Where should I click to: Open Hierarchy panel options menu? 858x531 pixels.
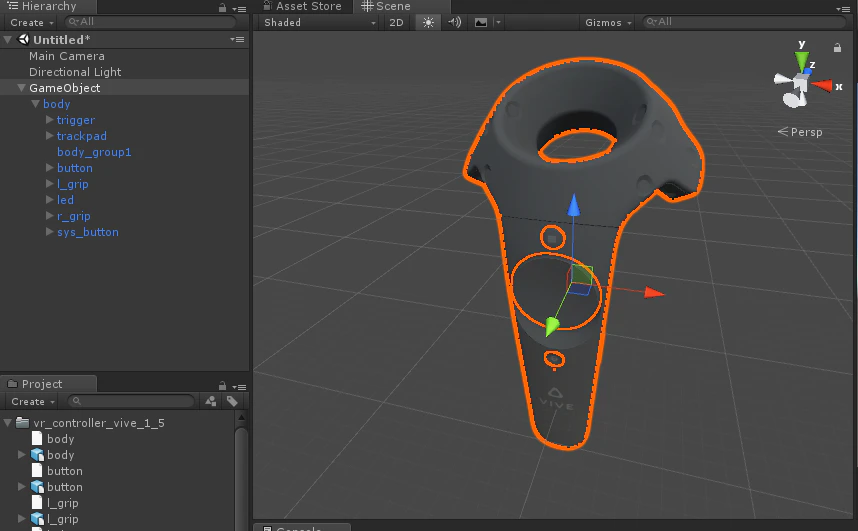coord(239,9)
